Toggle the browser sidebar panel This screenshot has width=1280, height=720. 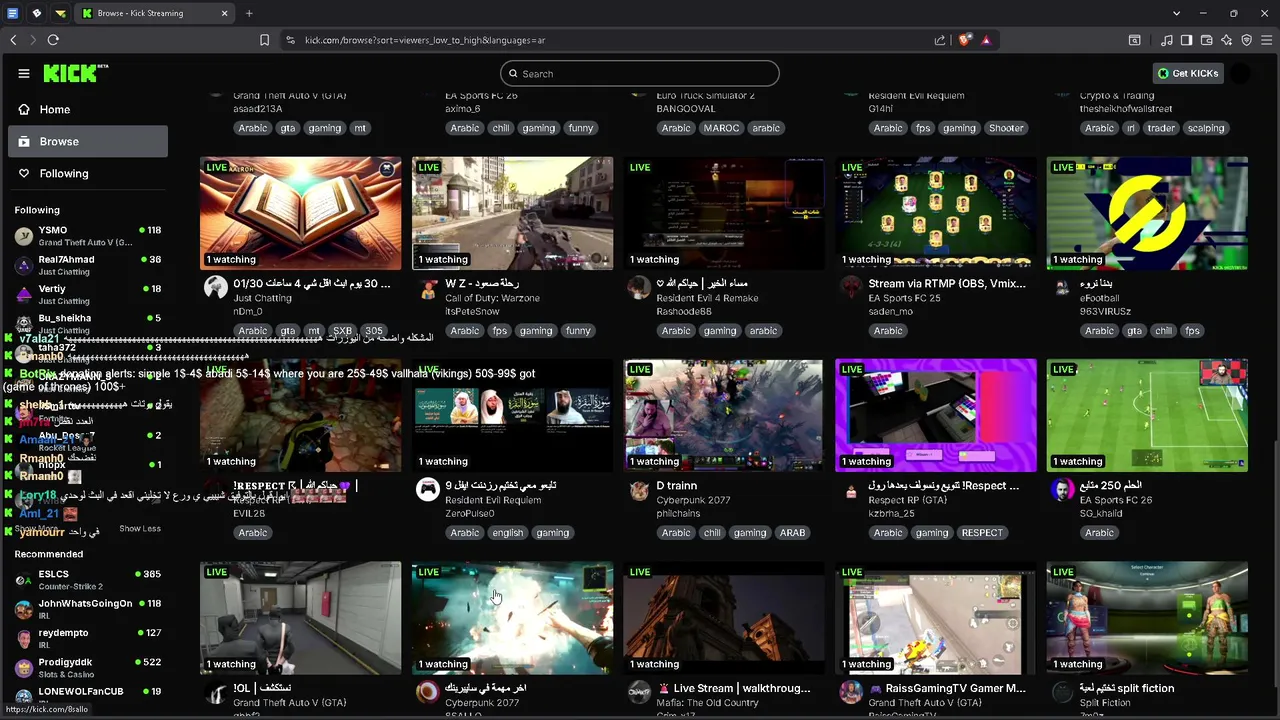click(1186, 40)
